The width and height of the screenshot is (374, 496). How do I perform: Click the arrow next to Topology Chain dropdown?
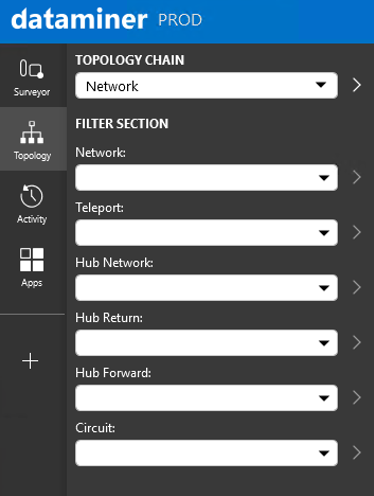tap(357, 85)
